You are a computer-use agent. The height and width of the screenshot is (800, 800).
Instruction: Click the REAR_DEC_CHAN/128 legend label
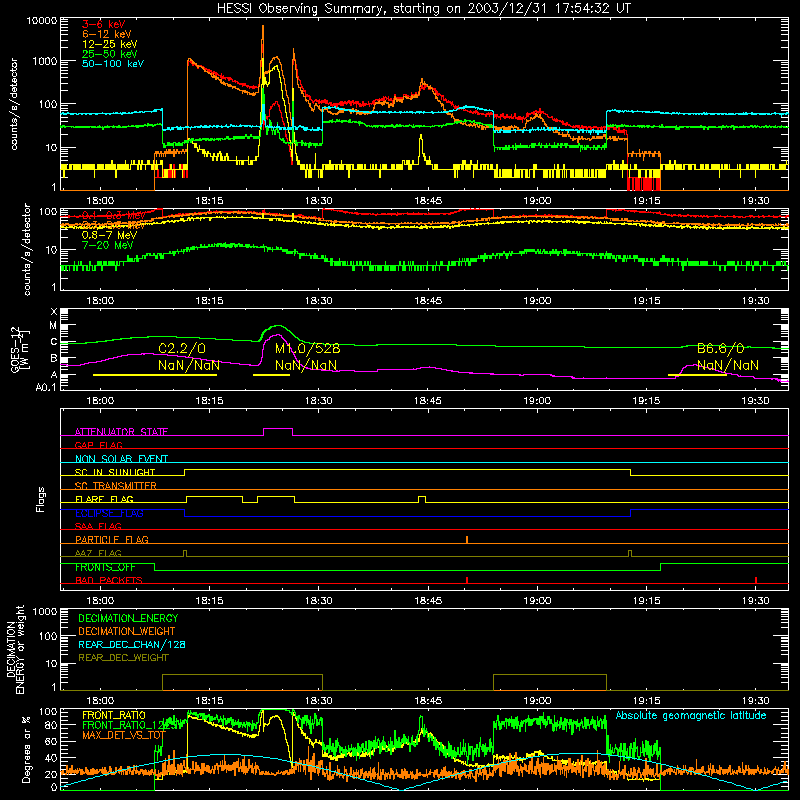click(x=132, y=644)
